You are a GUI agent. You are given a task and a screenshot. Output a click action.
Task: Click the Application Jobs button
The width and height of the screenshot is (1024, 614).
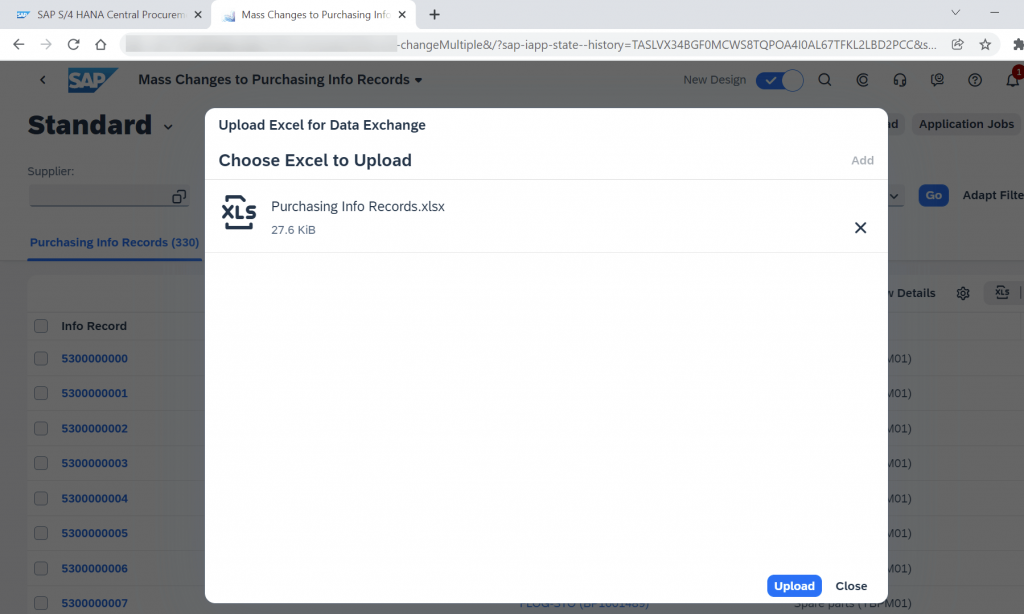pyautogui.click(x=966, y=124)
